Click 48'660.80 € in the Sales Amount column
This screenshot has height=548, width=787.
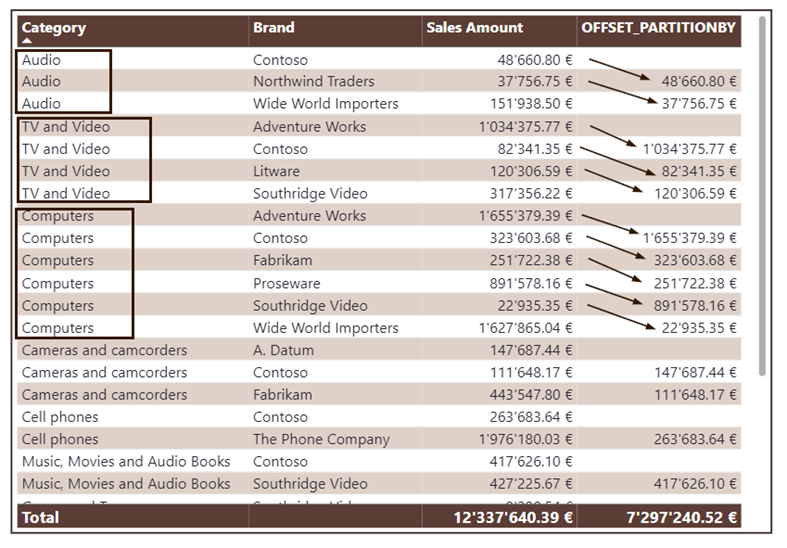(535, 60)
